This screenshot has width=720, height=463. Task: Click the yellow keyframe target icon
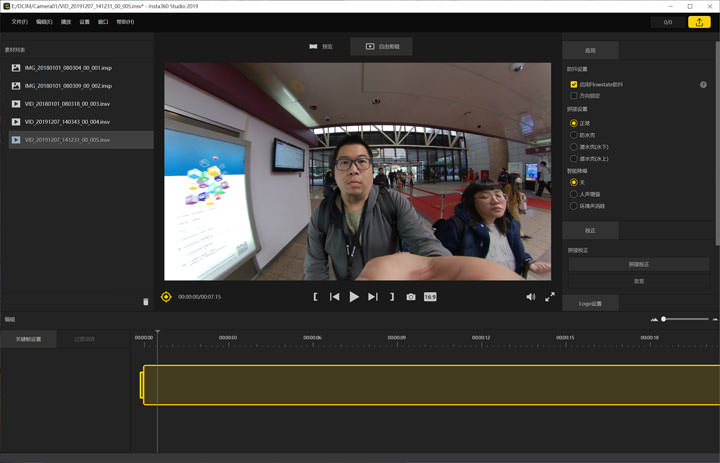[167, 297]
